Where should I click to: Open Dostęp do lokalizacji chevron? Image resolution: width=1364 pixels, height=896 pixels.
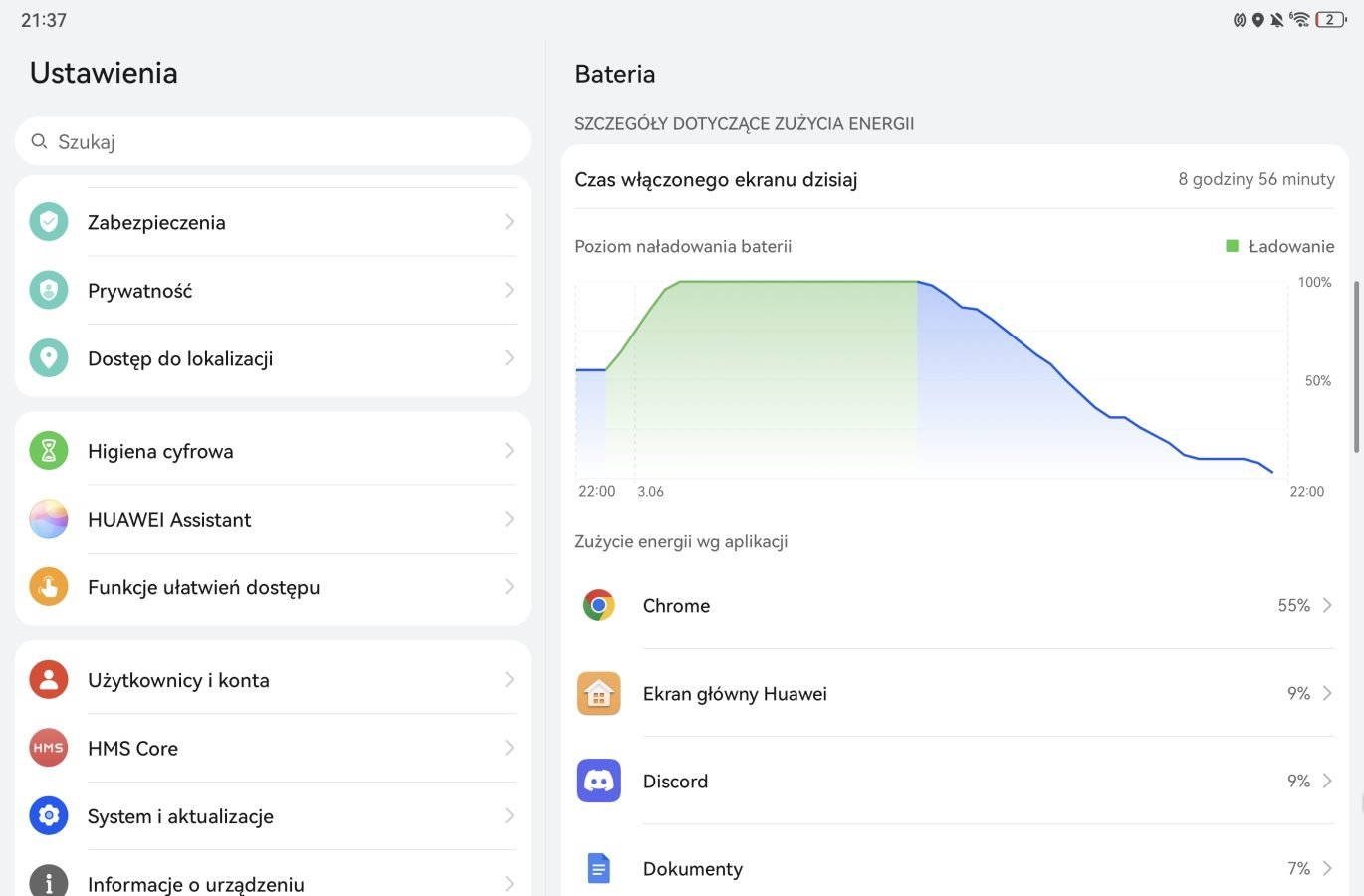point(509,358)
